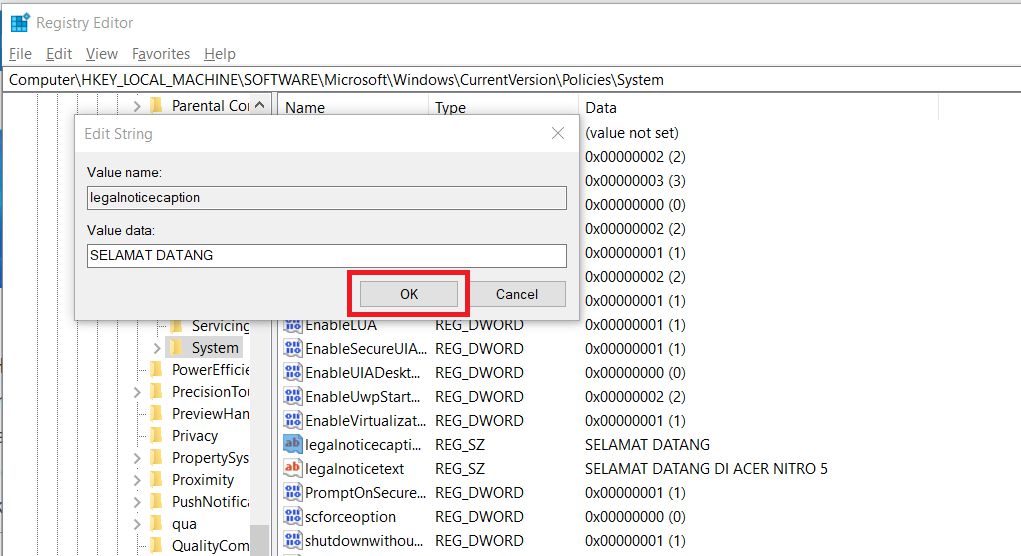Click the tree pane scroll-up arrow

260,105
